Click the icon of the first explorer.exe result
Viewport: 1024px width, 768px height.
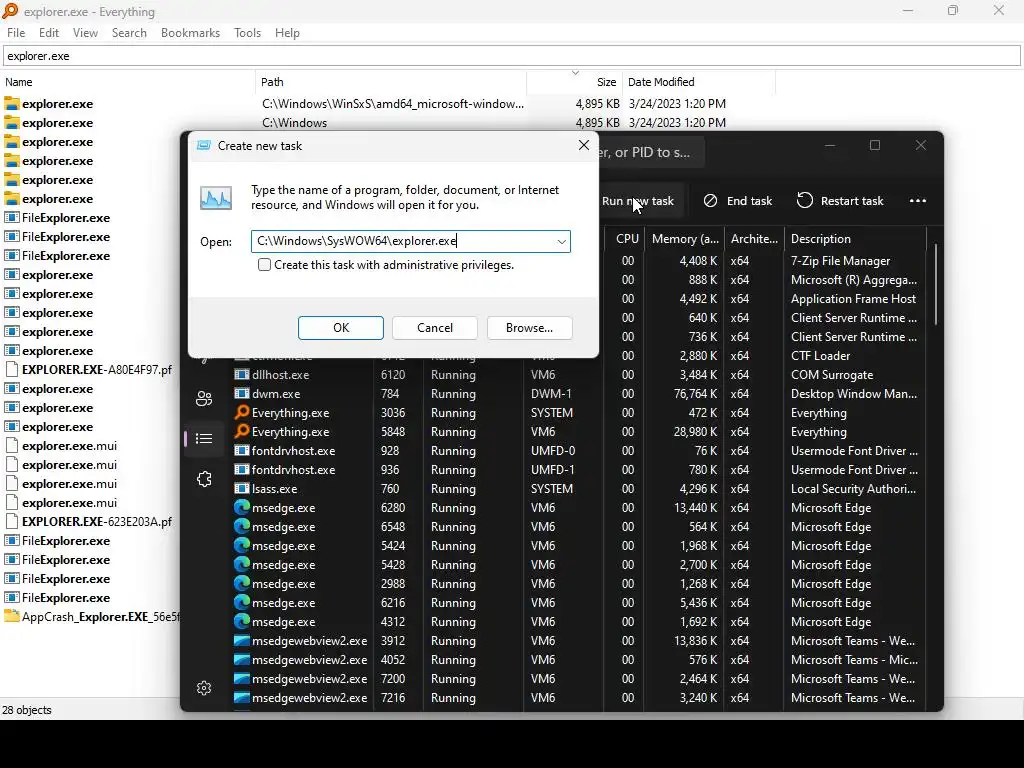click(12, 104)
